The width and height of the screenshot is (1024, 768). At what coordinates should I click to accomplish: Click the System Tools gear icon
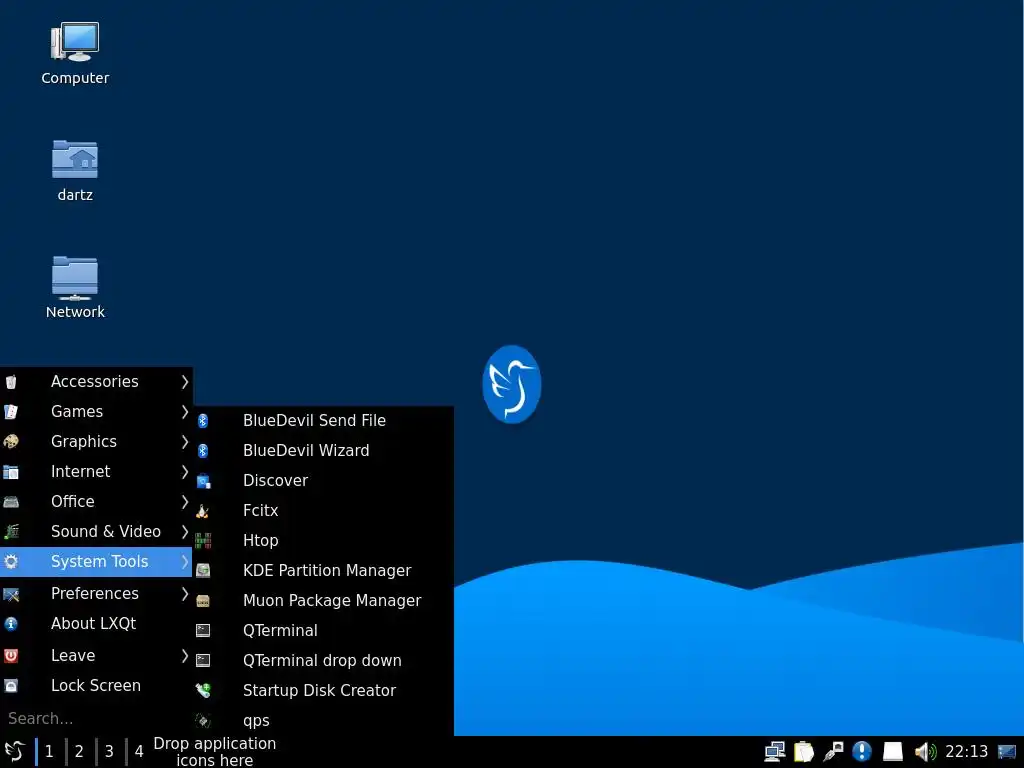click(x=11, y=562)
